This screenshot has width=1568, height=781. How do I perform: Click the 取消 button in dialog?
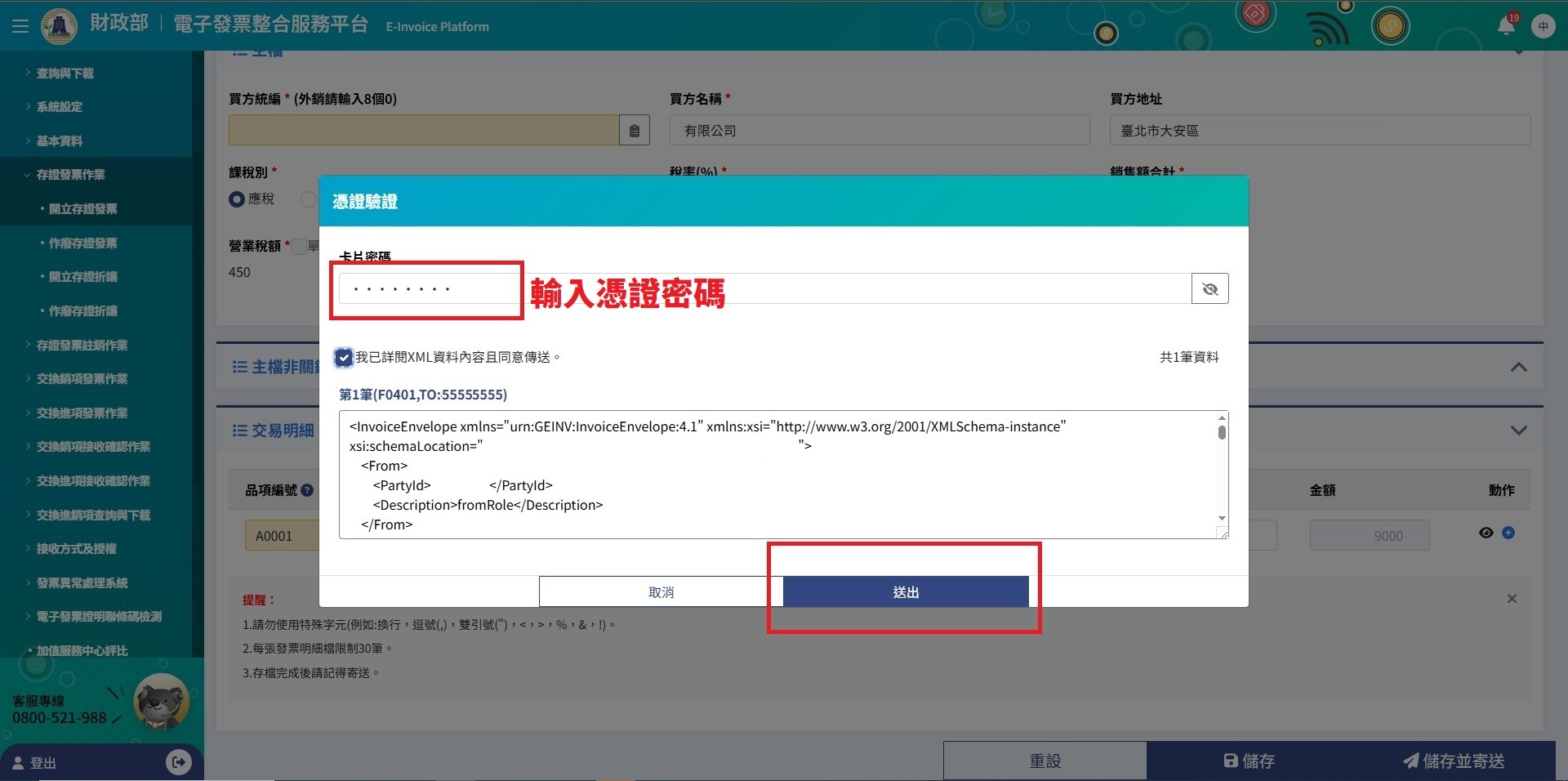[x=661, y=591]
